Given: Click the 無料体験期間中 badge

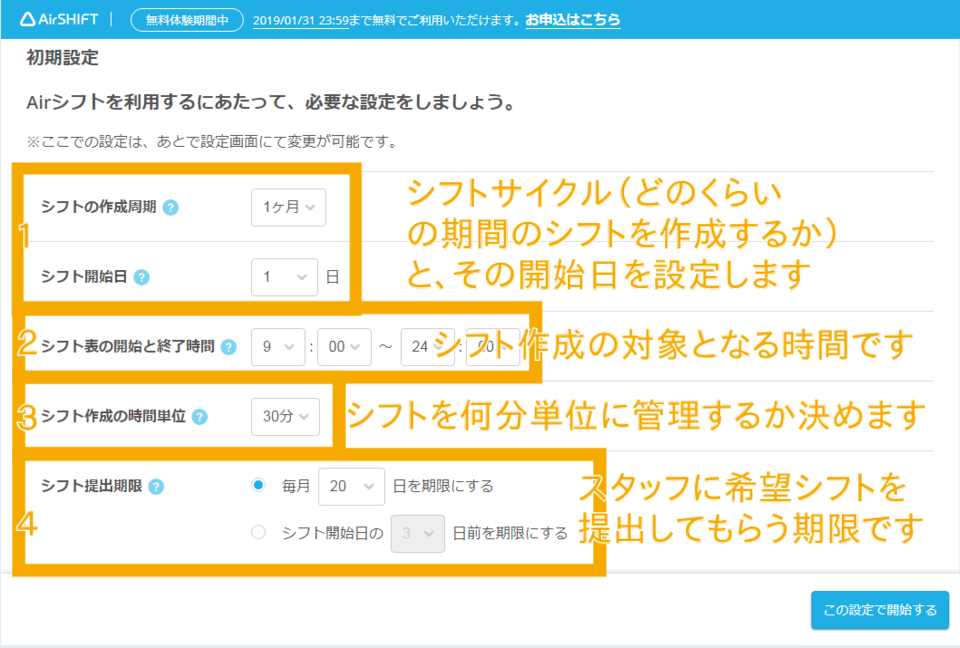Looking at the screenshot, I should click(x=187, y=20).
